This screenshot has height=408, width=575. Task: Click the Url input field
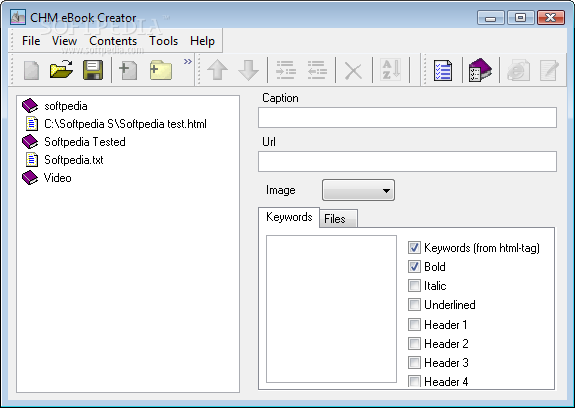click(407, 161)
